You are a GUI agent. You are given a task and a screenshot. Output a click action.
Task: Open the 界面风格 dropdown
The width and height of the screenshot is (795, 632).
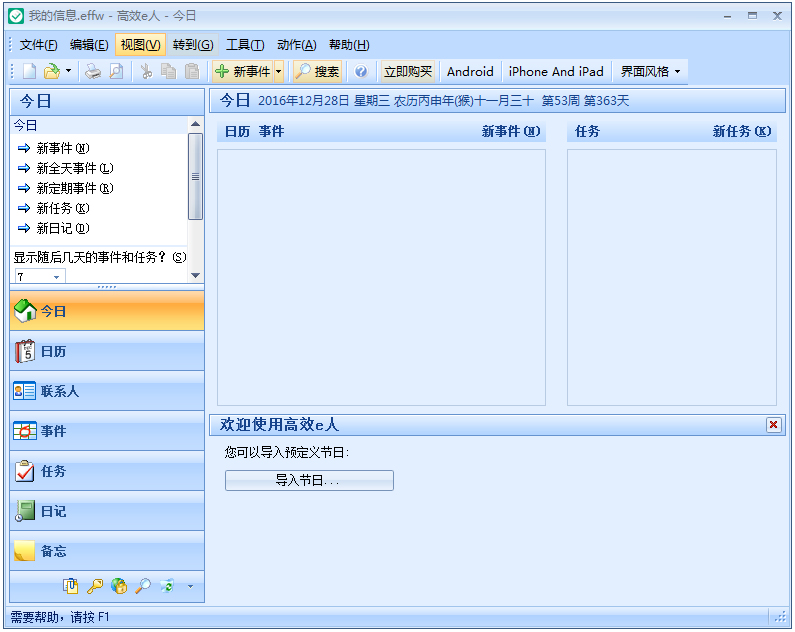pos(650,71)
